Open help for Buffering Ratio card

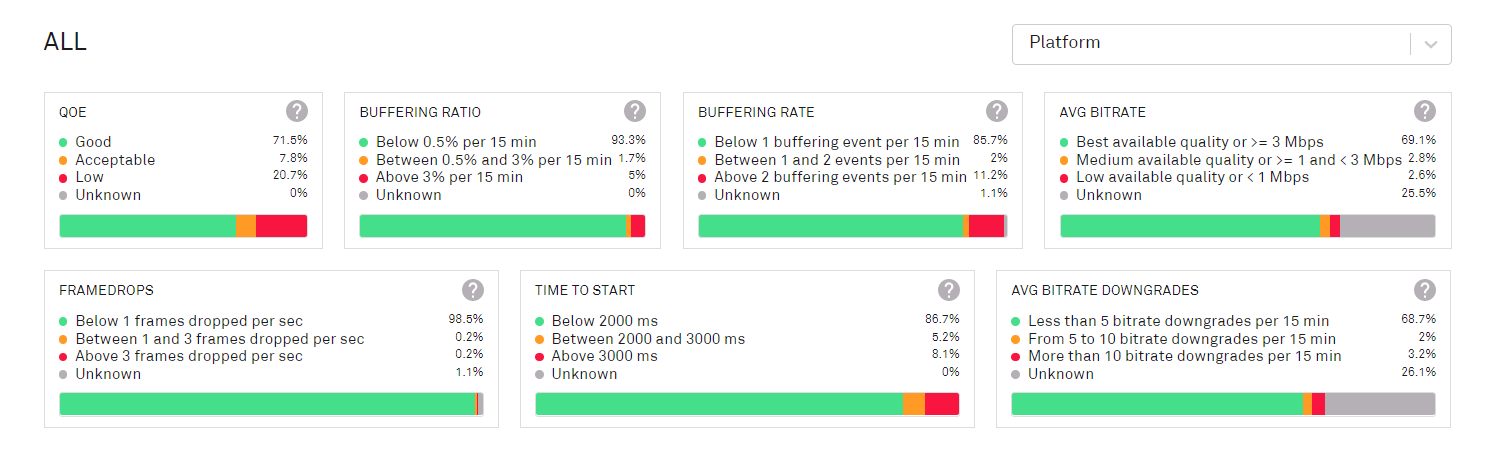tap(635, 111)
